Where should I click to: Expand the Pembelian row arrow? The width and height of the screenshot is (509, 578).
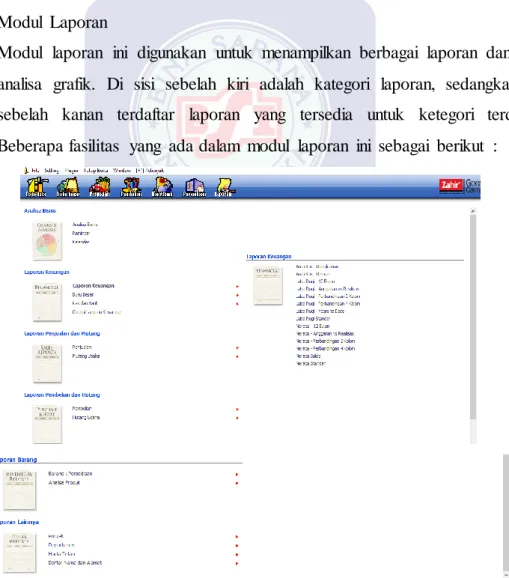pos(237,409)
